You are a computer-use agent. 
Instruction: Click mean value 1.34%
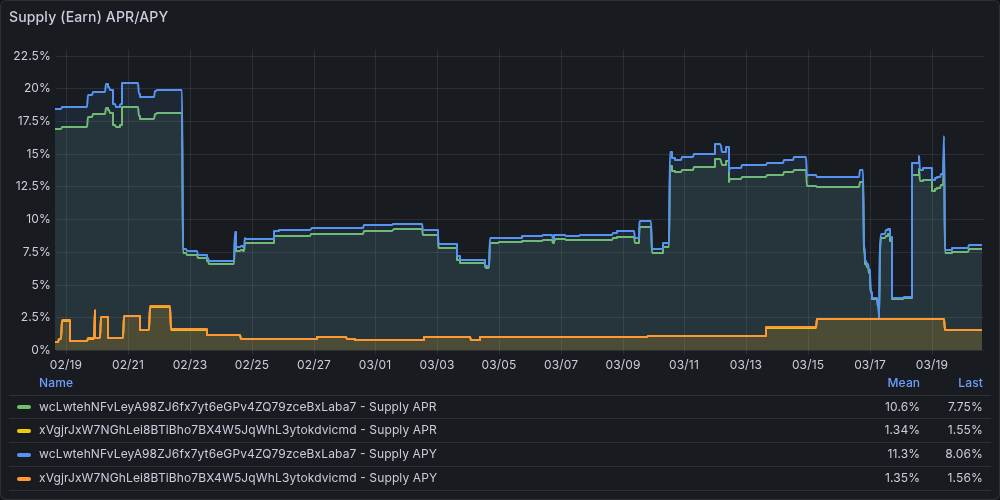(x=902, y=430)
